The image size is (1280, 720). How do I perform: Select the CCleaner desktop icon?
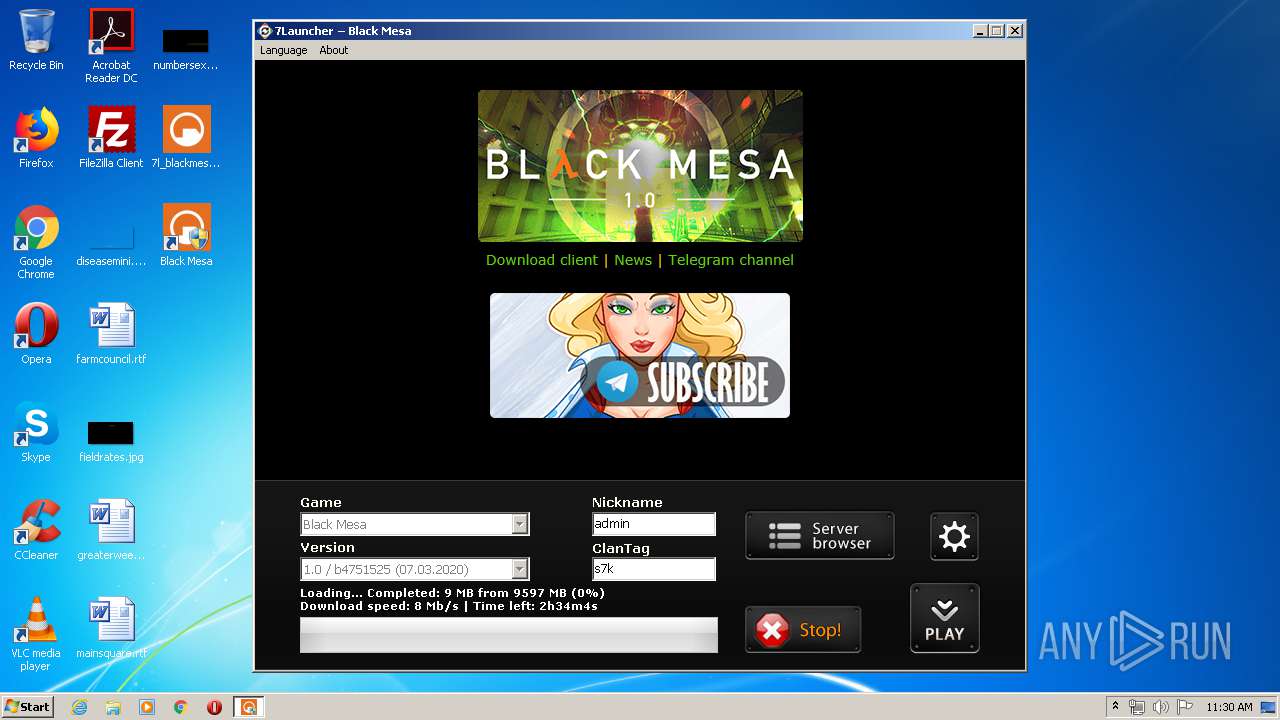point(36,529)
